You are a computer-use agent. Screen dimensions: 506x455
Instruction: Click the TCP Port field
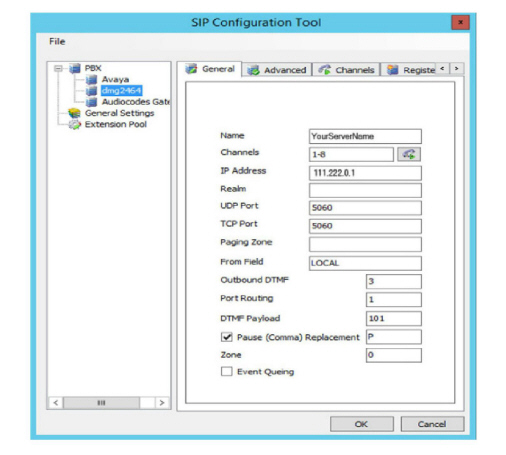(x=365, y=226)
